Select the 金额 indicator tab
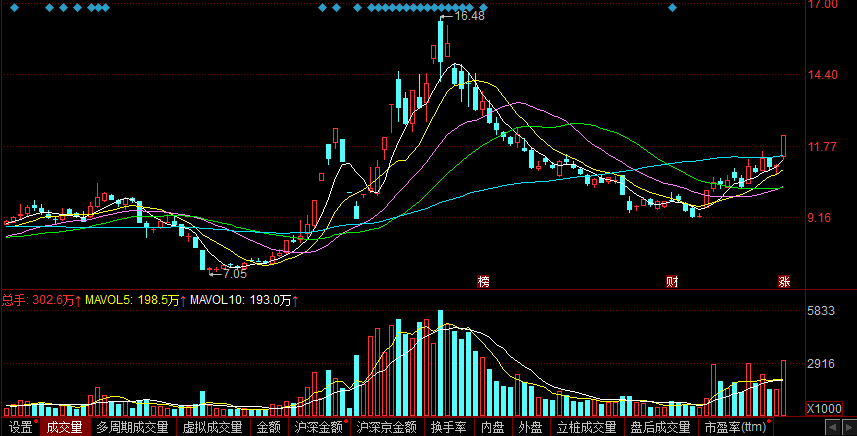The image size is (857, 436). (x=268, y=427)
